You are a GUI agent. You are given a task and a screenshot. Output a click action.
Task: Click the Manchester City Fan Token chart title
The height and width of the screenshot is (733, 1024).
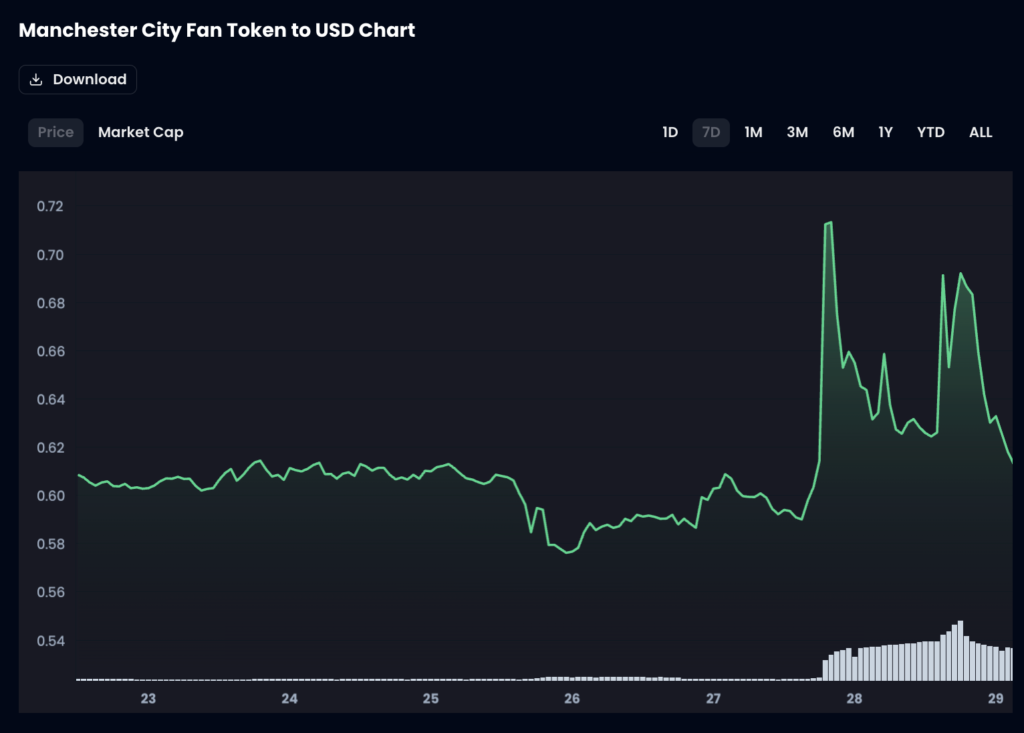point(217,30)
